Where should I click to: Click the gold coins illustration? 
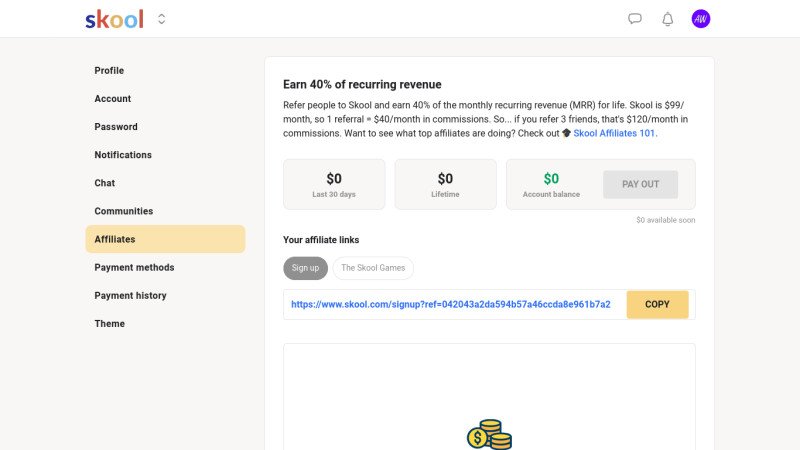489,435
